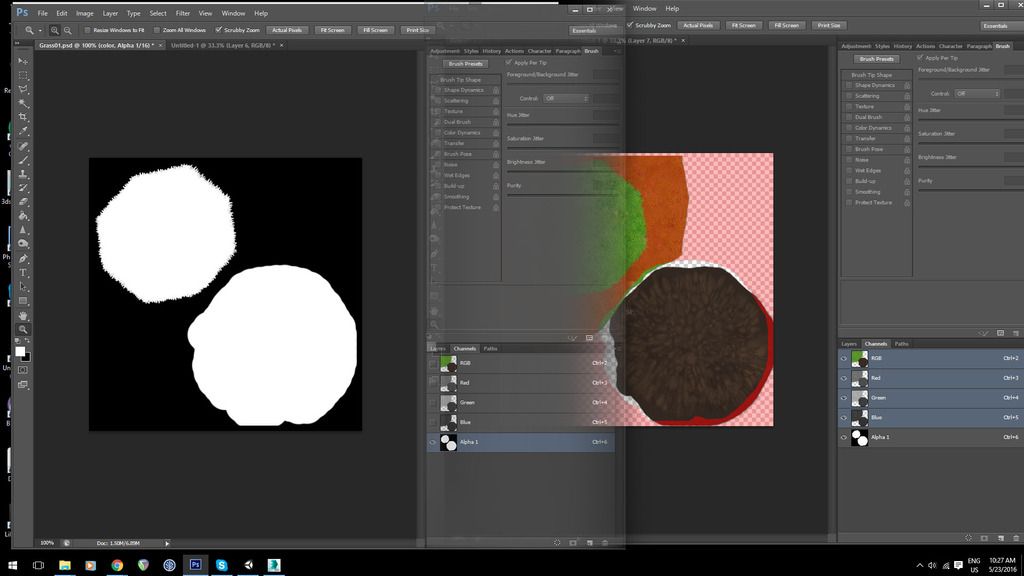Open the Filter menu
The height and width of the screenshot is (576, 1024).
(183, 13)
